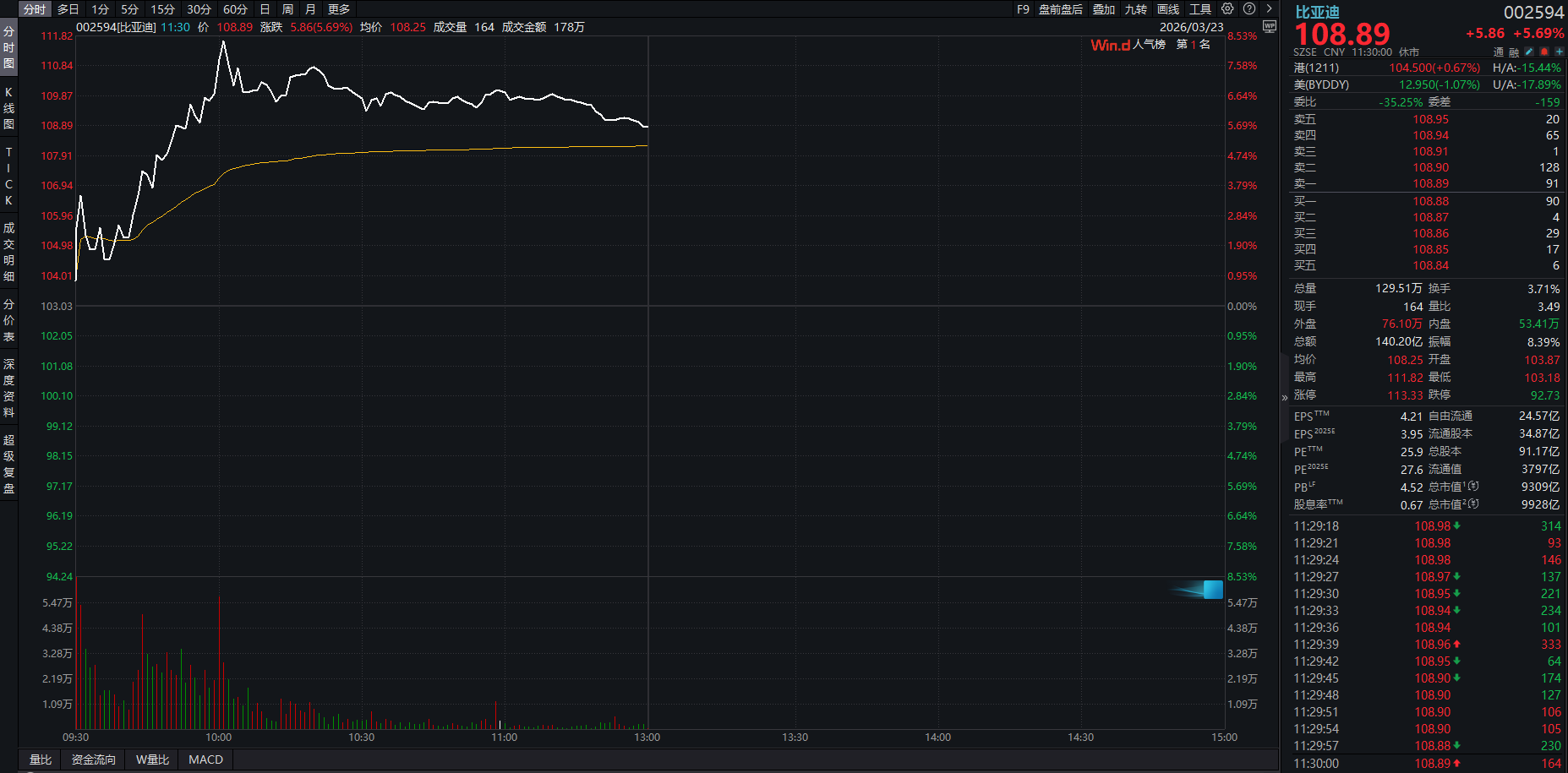This screenshot has width=1568, height=773.
Task: Open chart settings gear icon
Action: (x=1227, y=8)
